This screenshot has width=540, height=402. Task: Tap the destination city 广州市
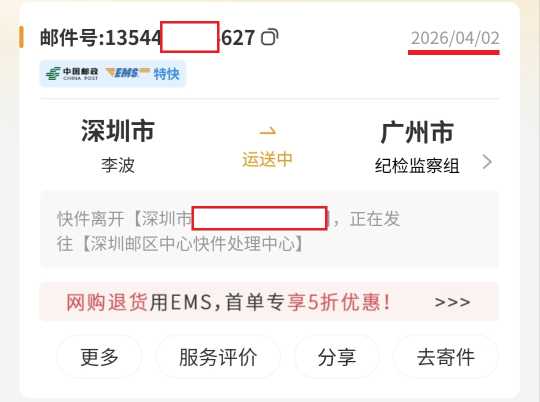(417, 132)
